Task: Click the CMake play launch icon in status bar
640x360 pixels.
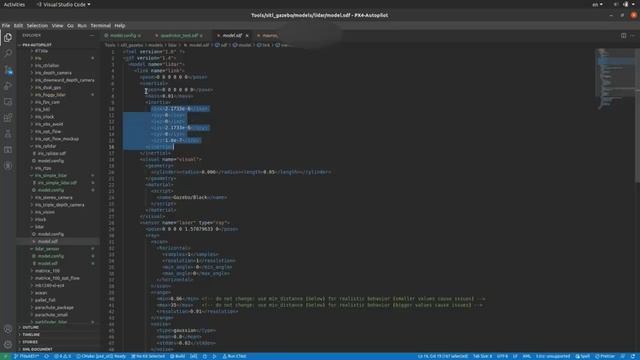Action: [214, 356]
